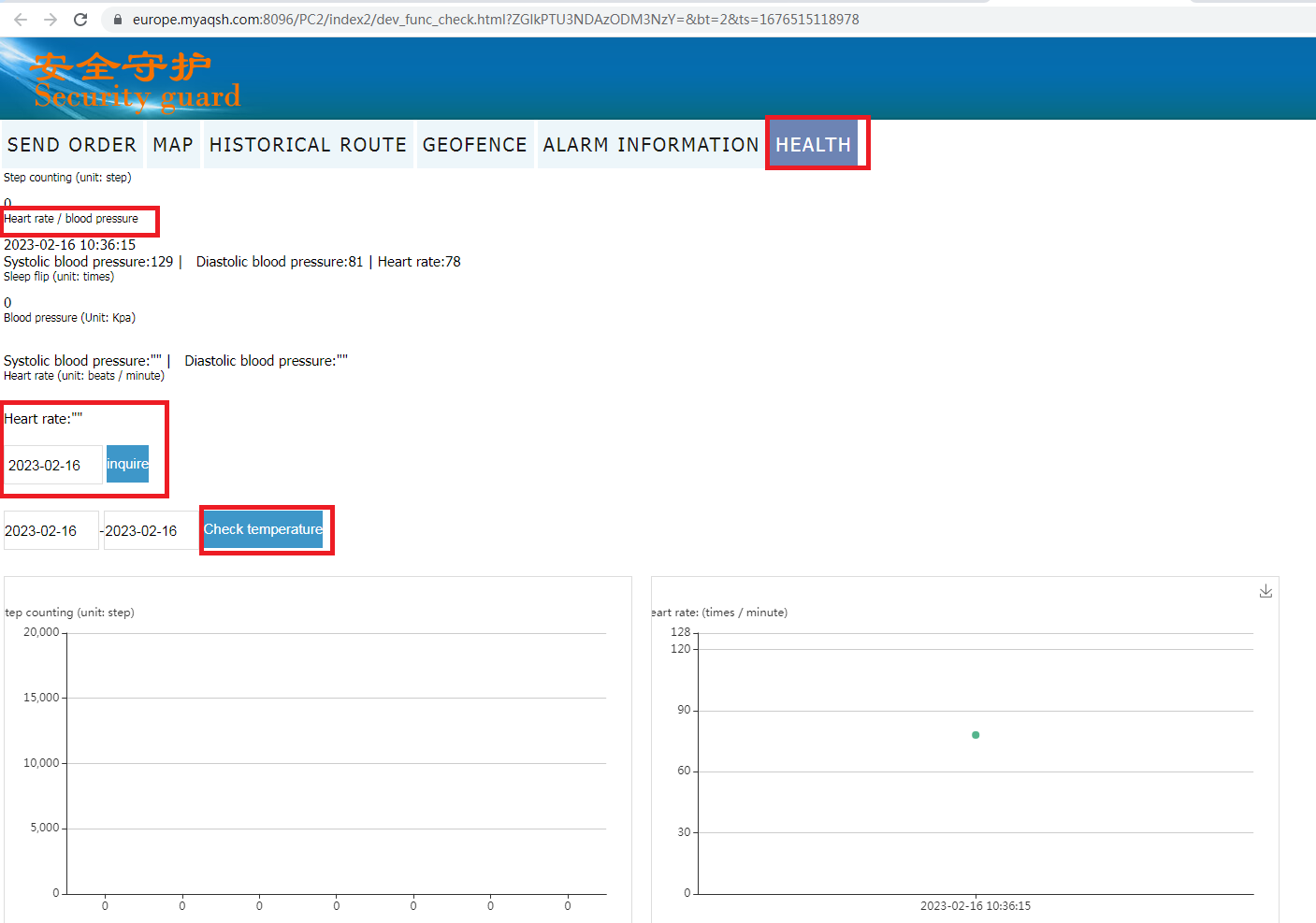This screenshot has width=1316, height=923.
Task: Click timestamp 2023-02-16 10:36:15 text
Action: pyautogui.click(x=69, y=245)
